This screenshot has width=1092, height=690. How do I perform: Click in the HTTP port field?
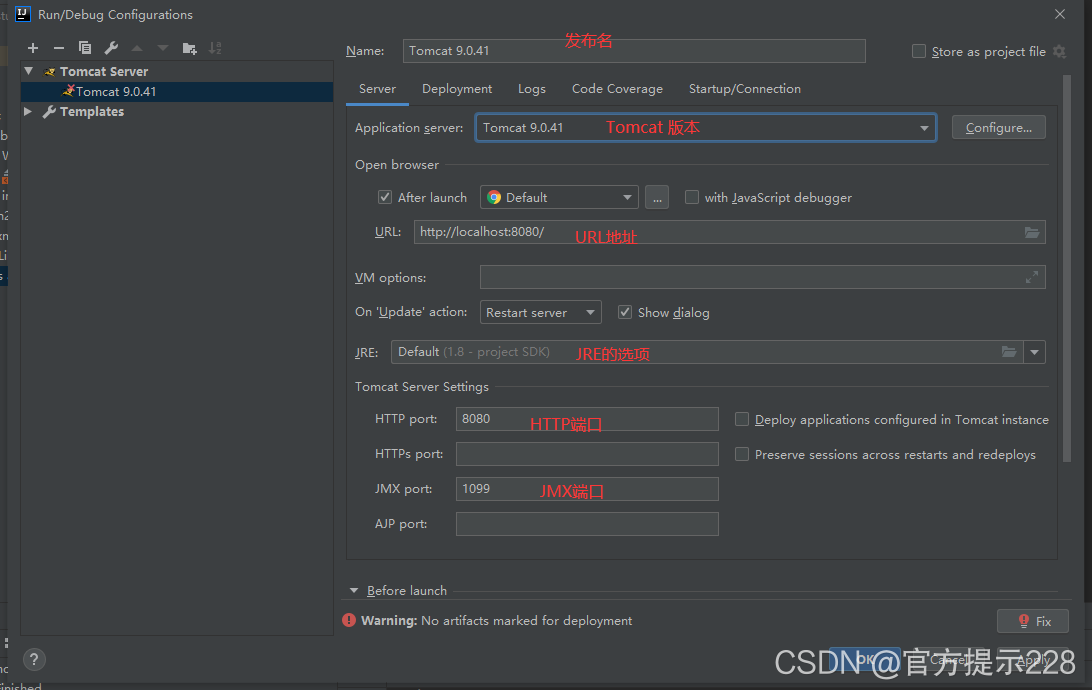tap(587, 419)
